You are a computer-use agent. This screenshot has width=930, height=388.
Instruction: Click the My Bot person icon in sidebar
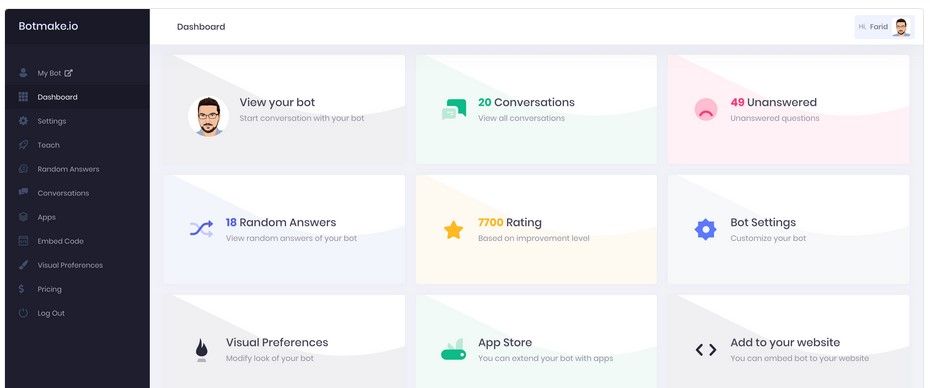coord(23,73)
